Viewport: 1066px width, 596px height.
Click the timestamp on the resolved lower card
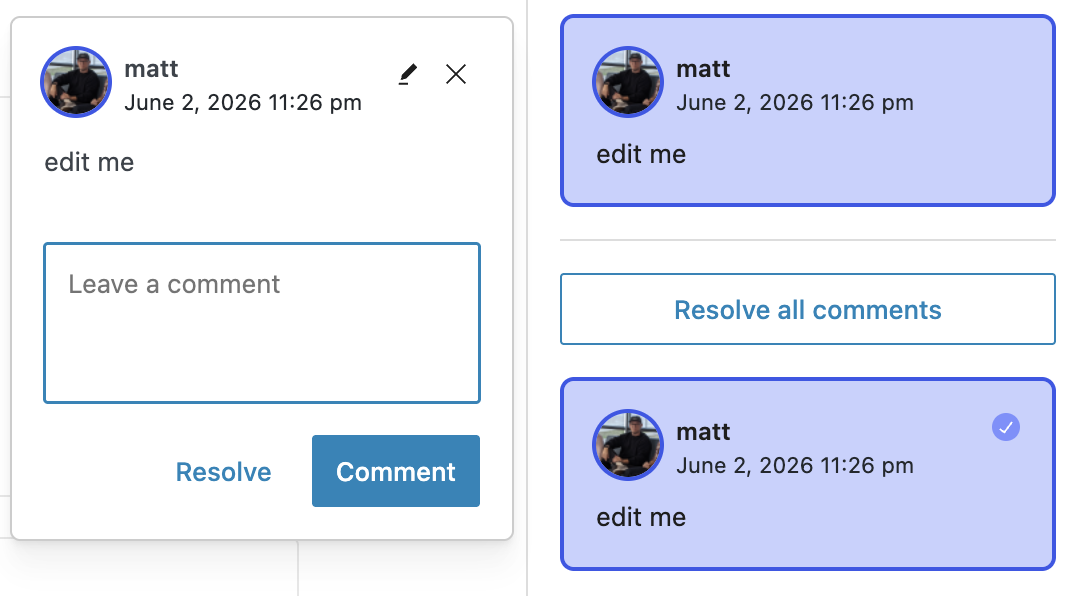tap(795, 466)
